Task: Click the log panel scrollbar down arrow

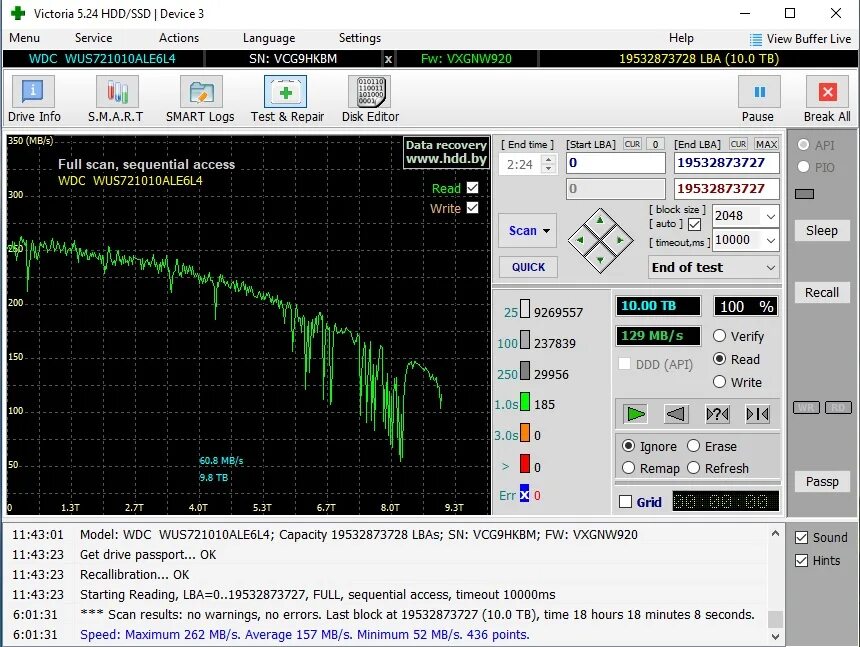Action: click(775, 636)
